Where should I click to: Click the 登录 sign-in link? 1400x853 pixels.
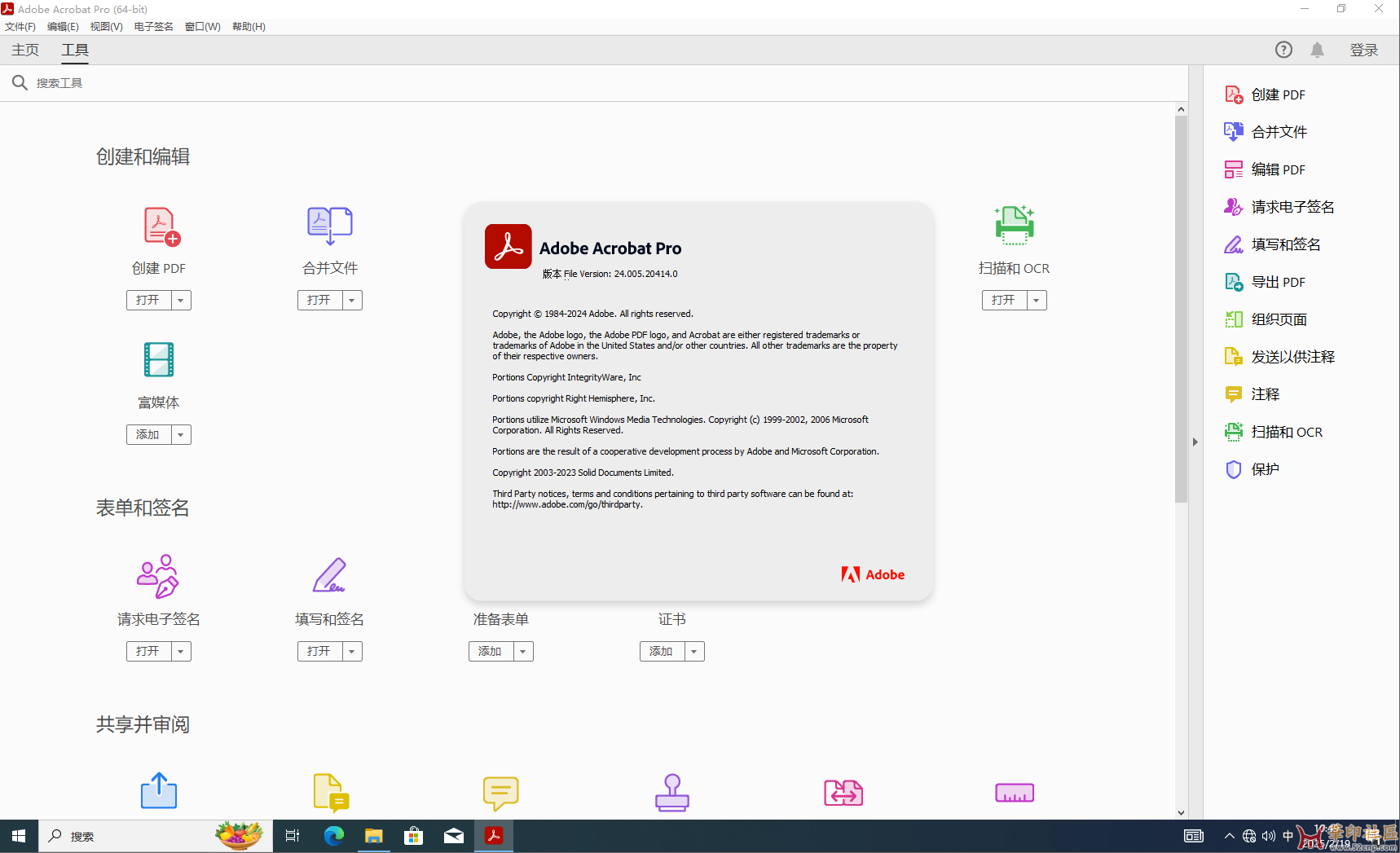coord(1363,50)
